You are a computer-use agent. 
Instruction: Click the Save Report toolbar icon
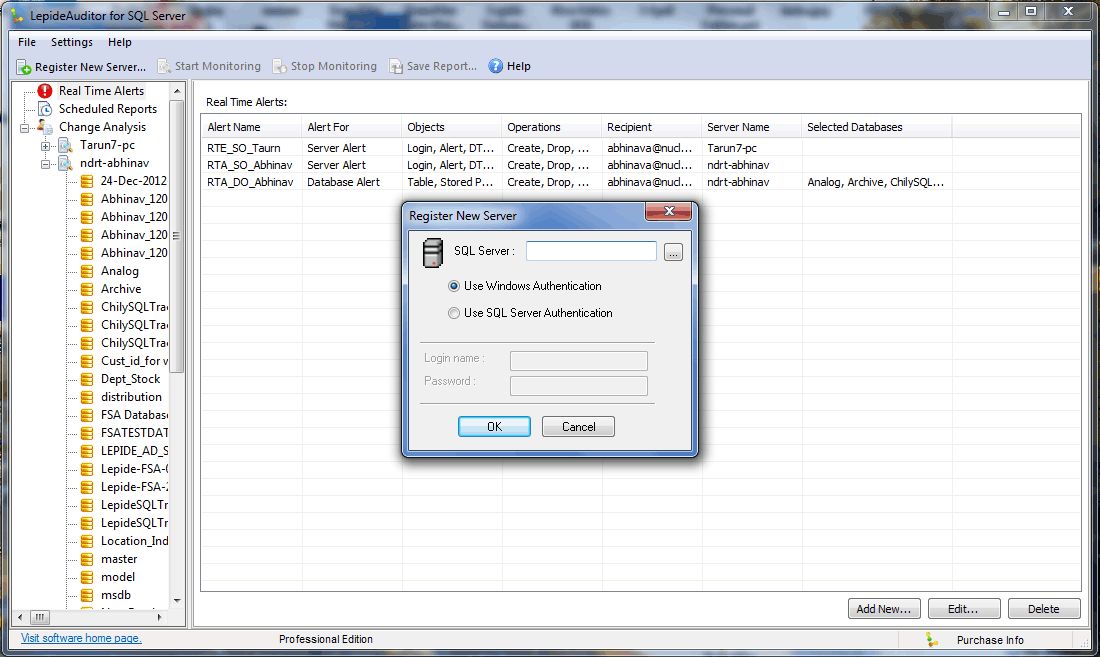pyautogui.click(x=396, y=66)
